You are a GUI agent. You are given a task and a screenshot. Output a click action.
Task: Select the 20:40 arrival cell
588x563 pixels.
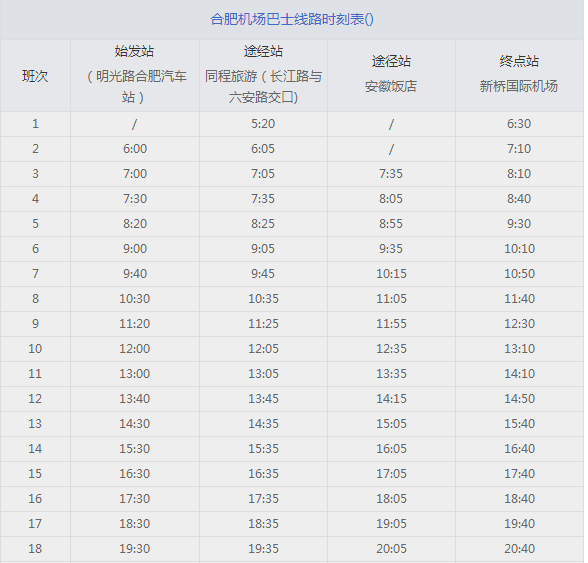(x=519, y=549)
